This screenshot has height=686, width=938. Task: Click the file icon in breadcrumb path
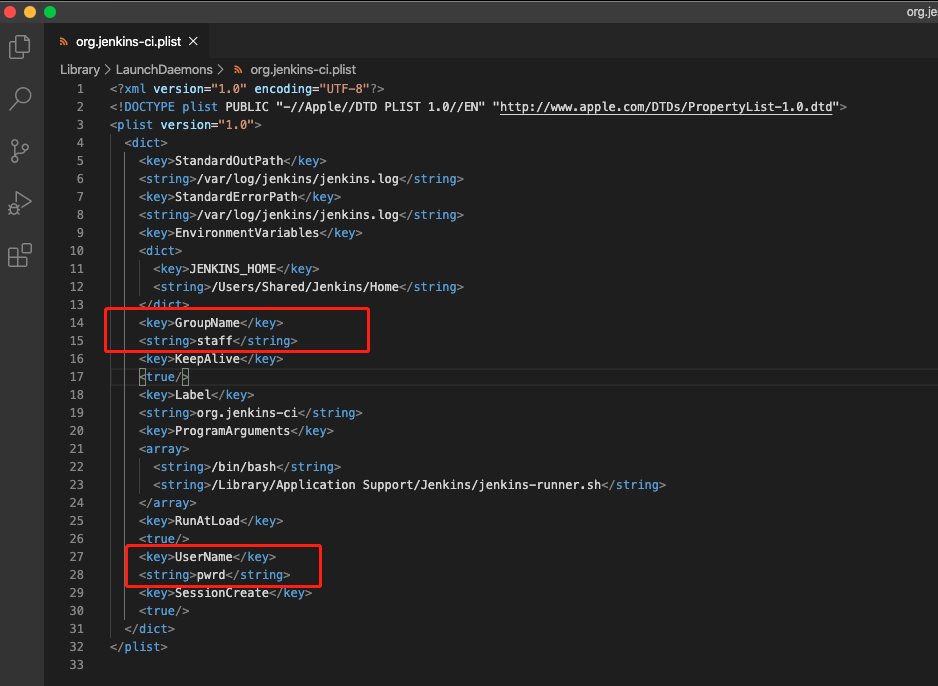pyautogui.click(x=238, y=70)
